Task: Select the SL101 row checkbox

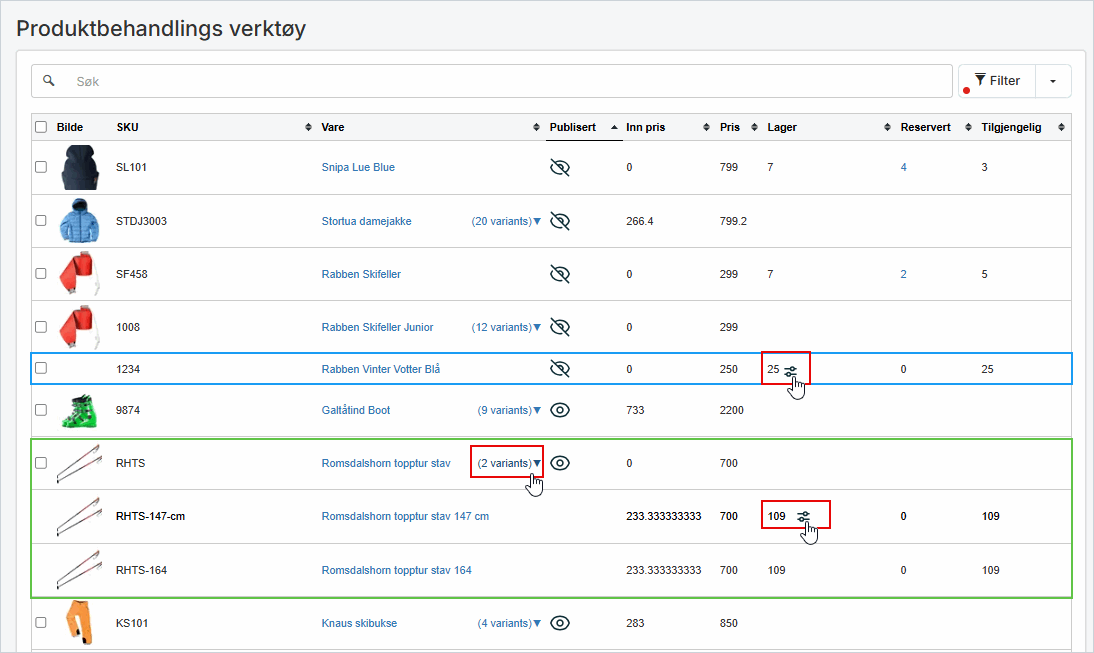Action: [x=41, y=167]
